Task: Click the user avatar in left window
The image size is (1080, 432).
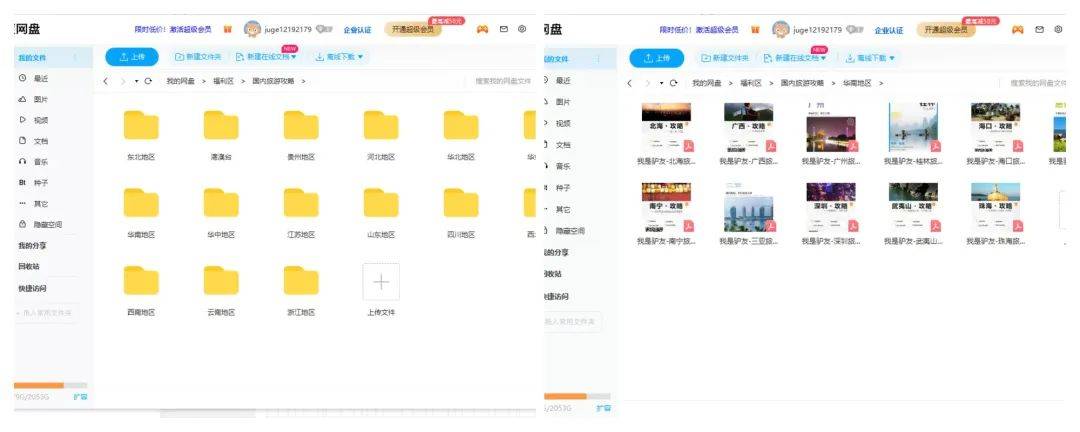Action: coord(253,30)
